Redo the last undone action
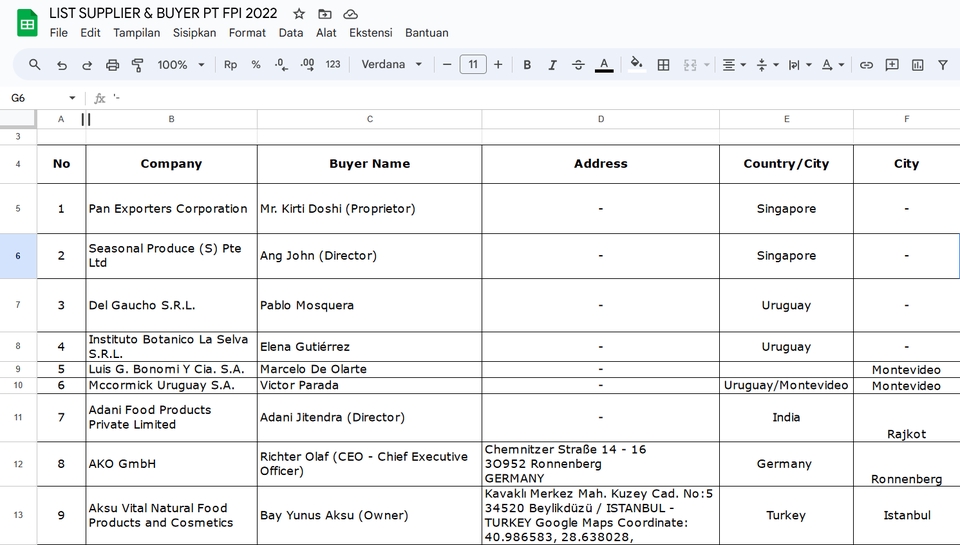 (x=87, y=64)
